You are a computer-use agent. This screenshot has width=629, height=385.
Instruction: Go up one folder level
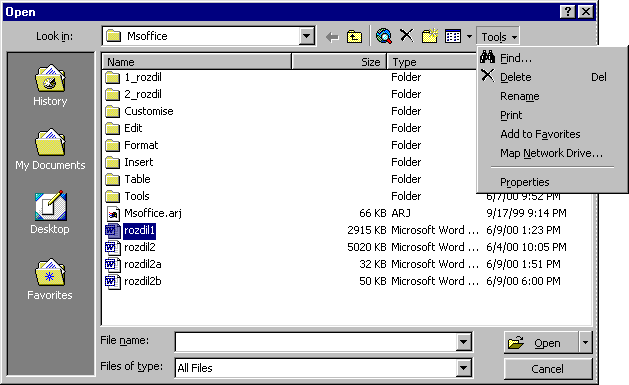pyautogui.click(x=354, y=37)
